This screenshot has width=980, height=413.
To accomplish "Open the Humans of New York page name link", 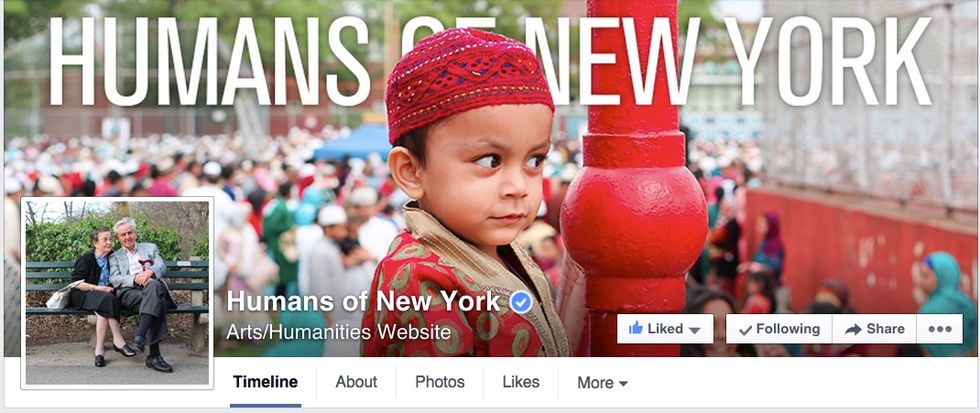I will pyautogui.click(x=363, y=301).
